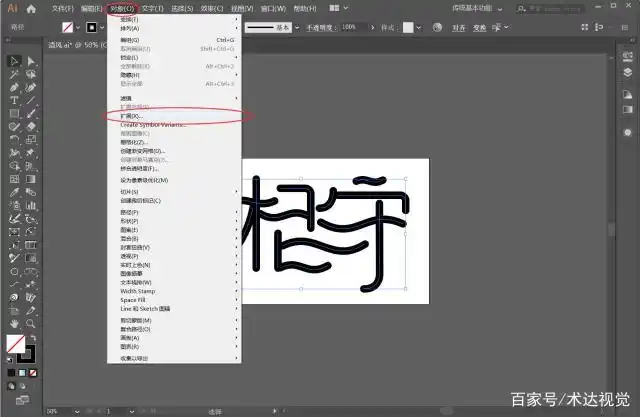640x417 pixels.
Task: Go to the Home screen icon
Action: click(31, 9)
